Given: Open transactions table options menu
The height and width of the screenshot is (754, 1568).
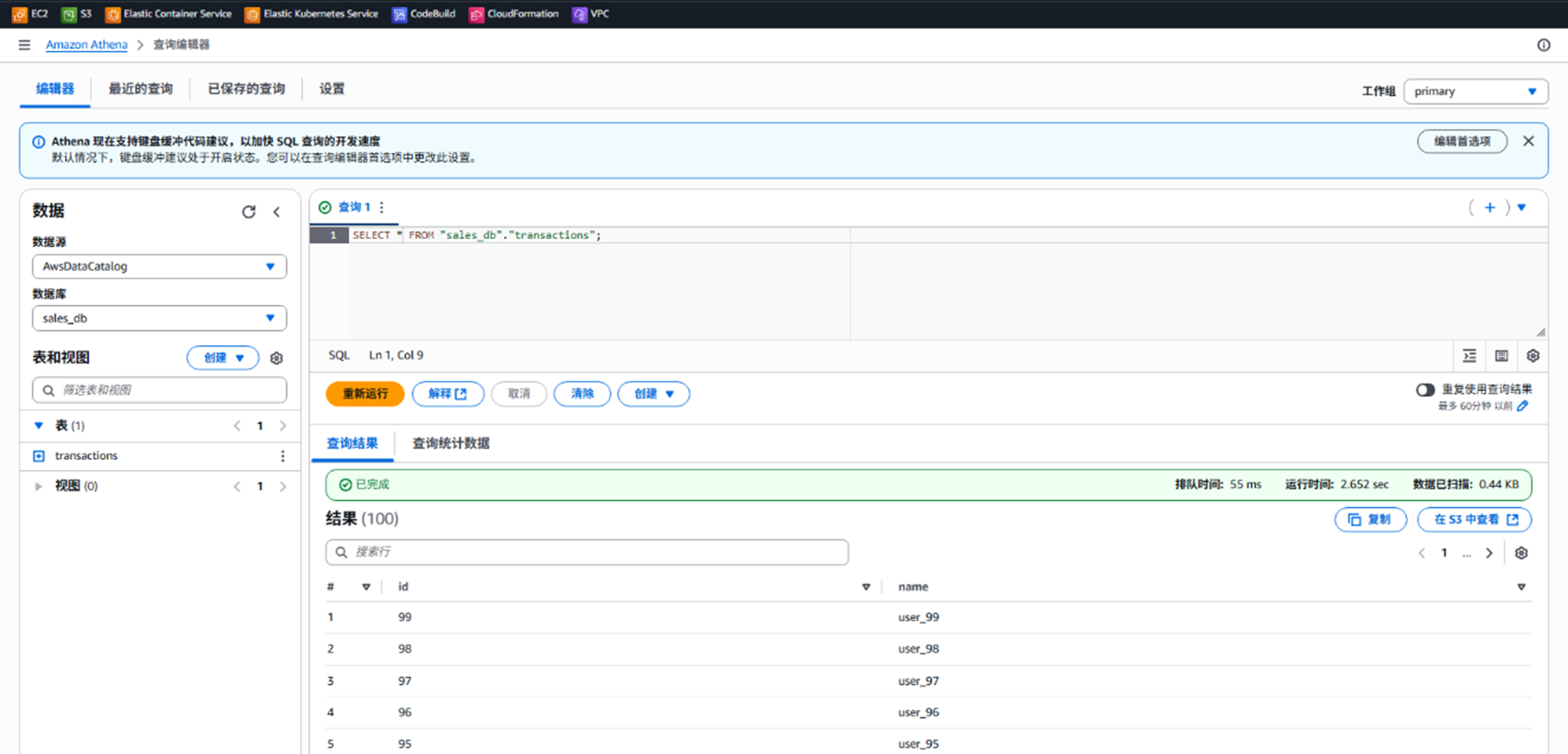Looking at the screenshot, I should (x=282, y=456).
